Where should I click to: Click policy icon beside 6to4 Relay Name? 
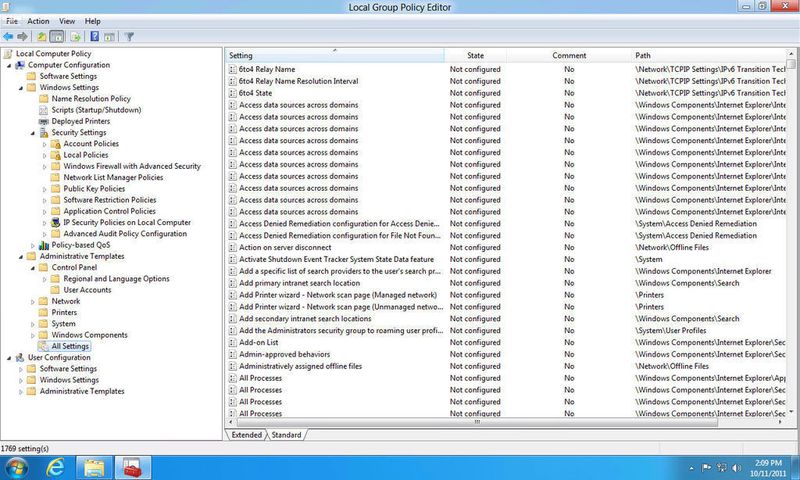233,69
